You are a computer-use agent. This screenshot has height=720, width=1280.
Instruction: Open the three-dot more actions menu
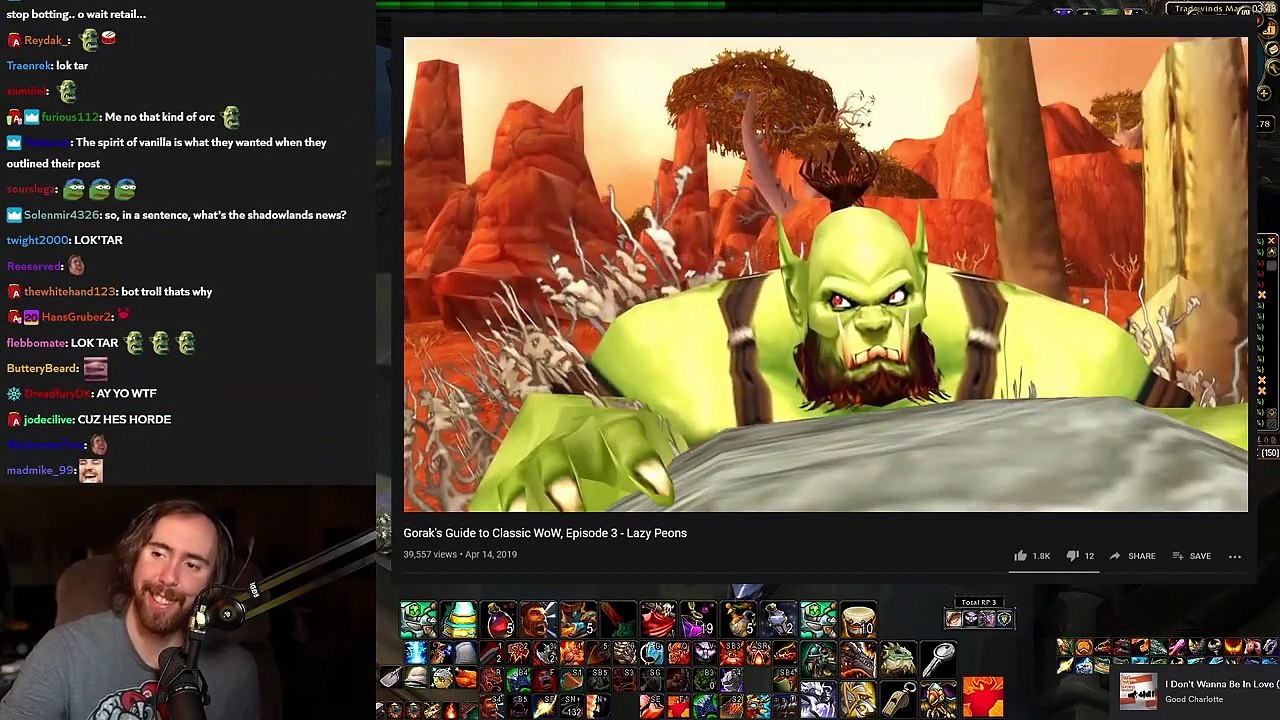tap(1235, 556)
